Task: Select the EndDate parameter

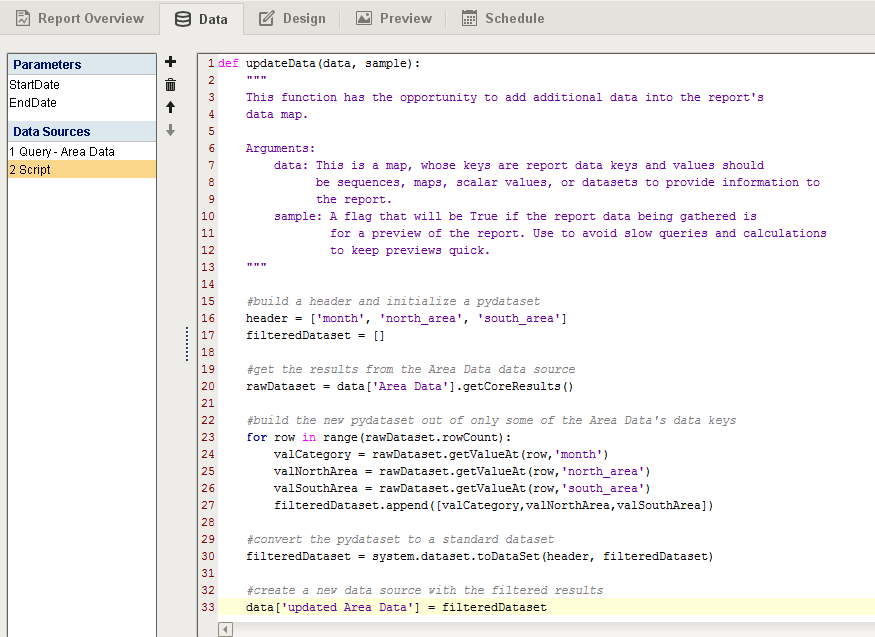Action: coord(33,103)
